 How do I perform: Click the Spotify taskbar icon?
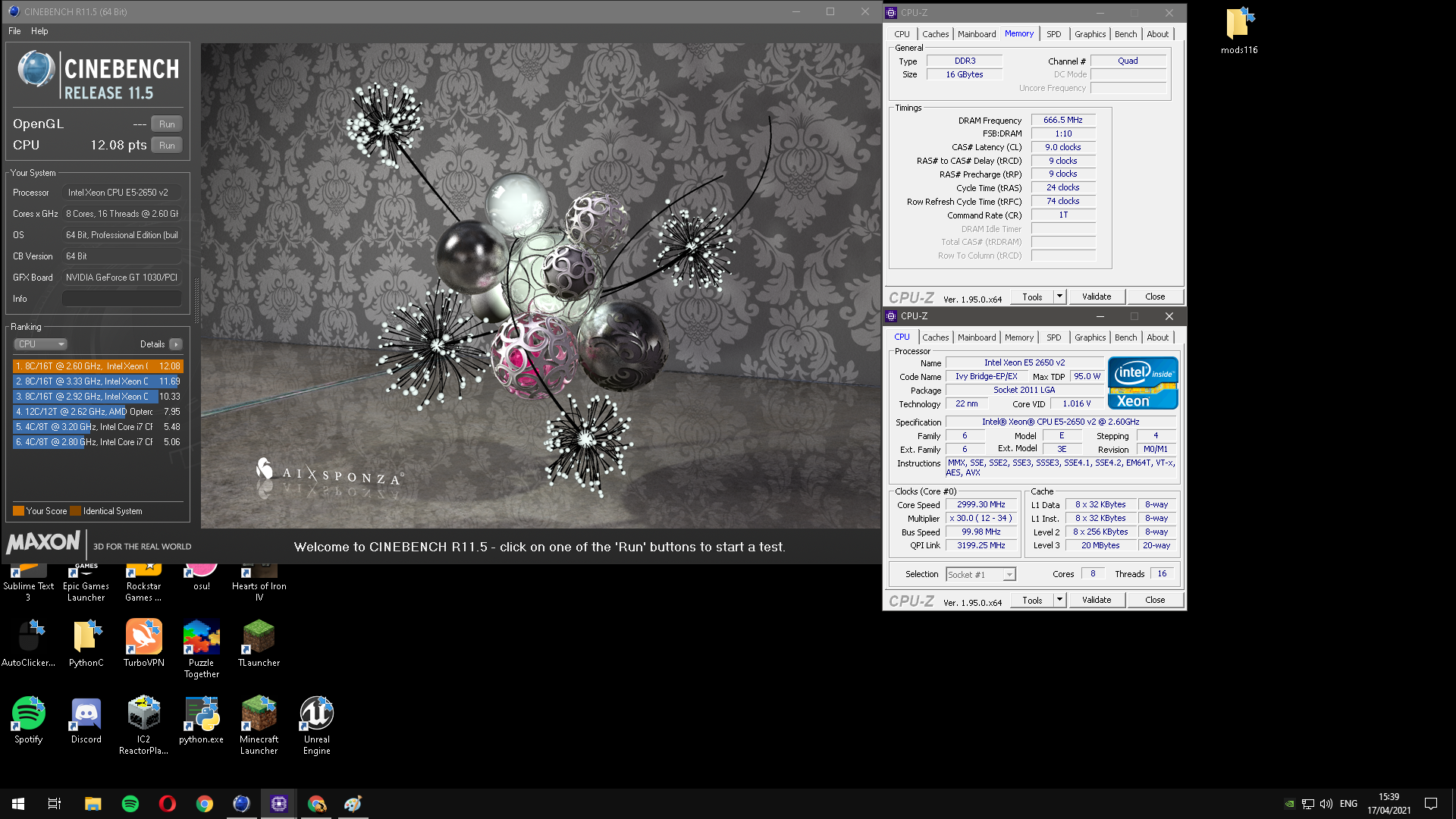point(130,804)
